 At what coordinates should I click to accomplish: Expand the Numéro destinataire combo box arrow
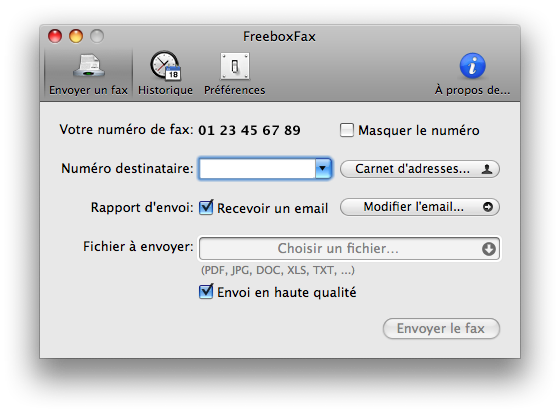[x=323, y=168]
